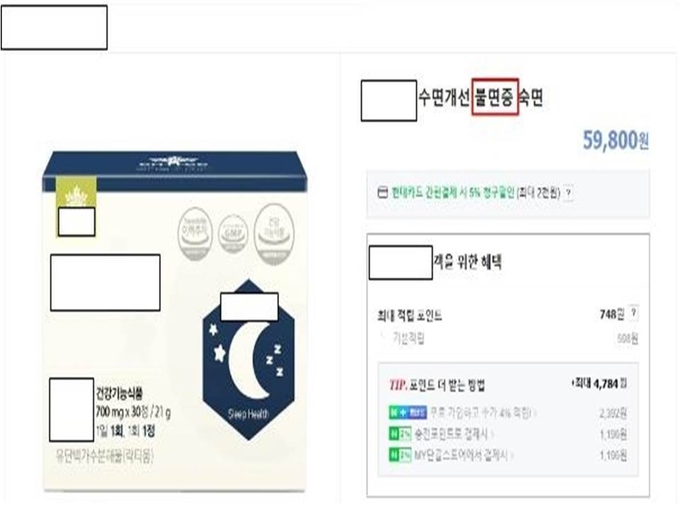The image size is (680, 510).
Task: Click the 59,800원 price
Action: pyautogui.click(x=615, y=140)
